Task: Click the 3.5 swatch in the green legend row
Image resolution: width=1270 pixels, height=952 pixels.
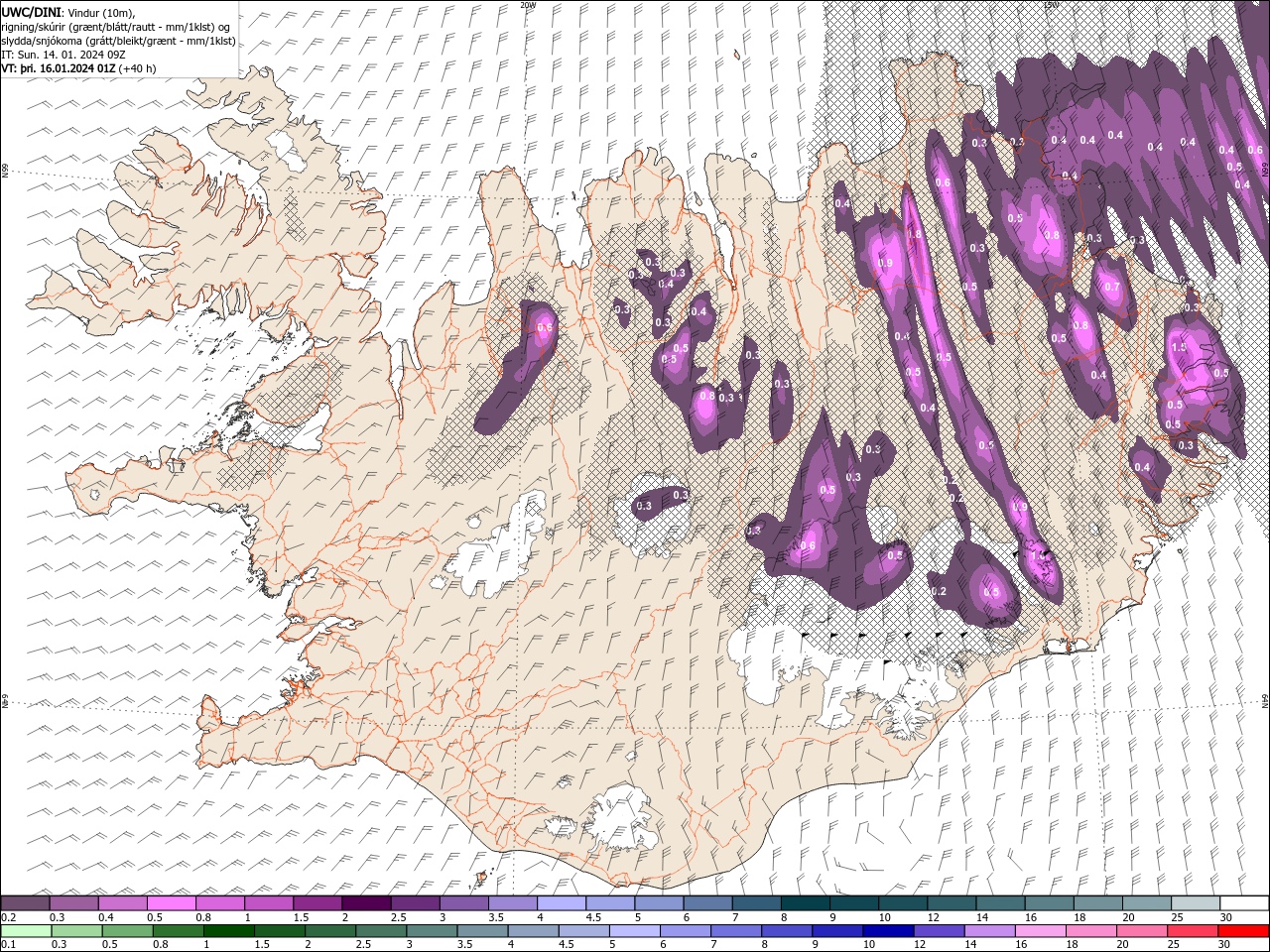Action: tap(481, 931)
